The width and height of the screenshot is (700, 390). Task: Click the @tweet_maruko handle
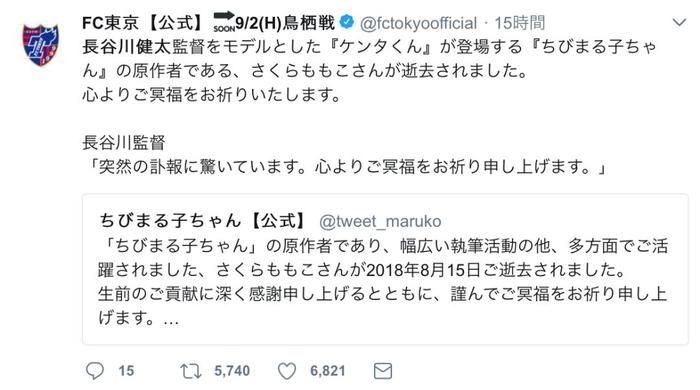tap(380, 221)
